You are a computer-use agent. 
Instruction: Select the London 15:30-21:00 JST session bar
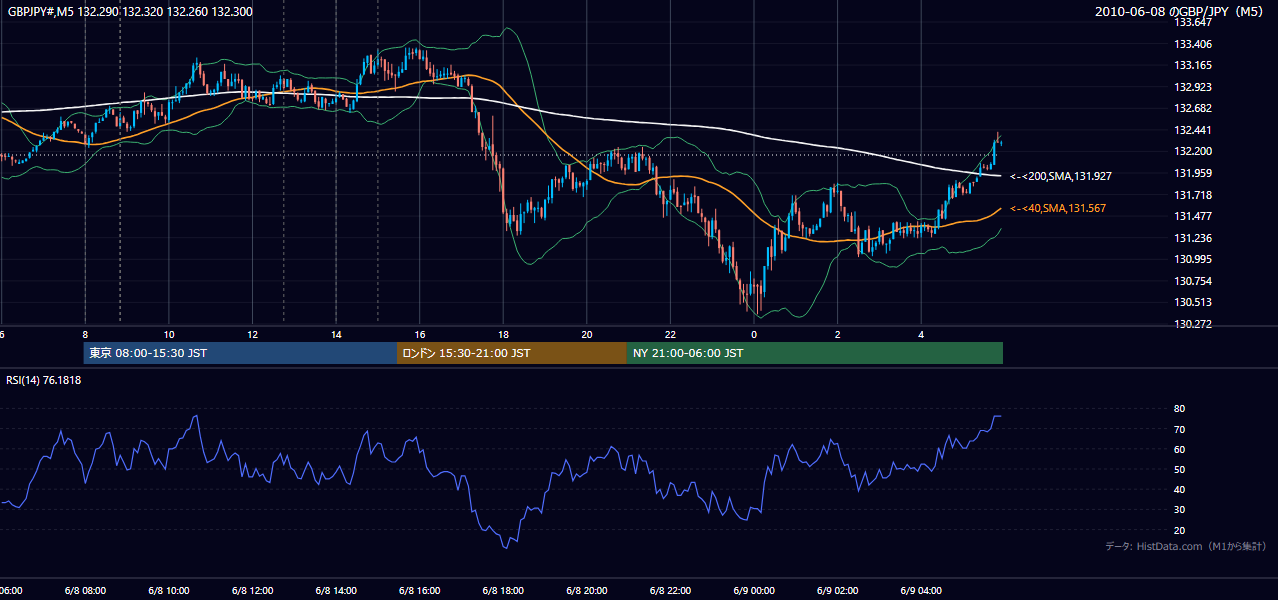pos(512,353)
